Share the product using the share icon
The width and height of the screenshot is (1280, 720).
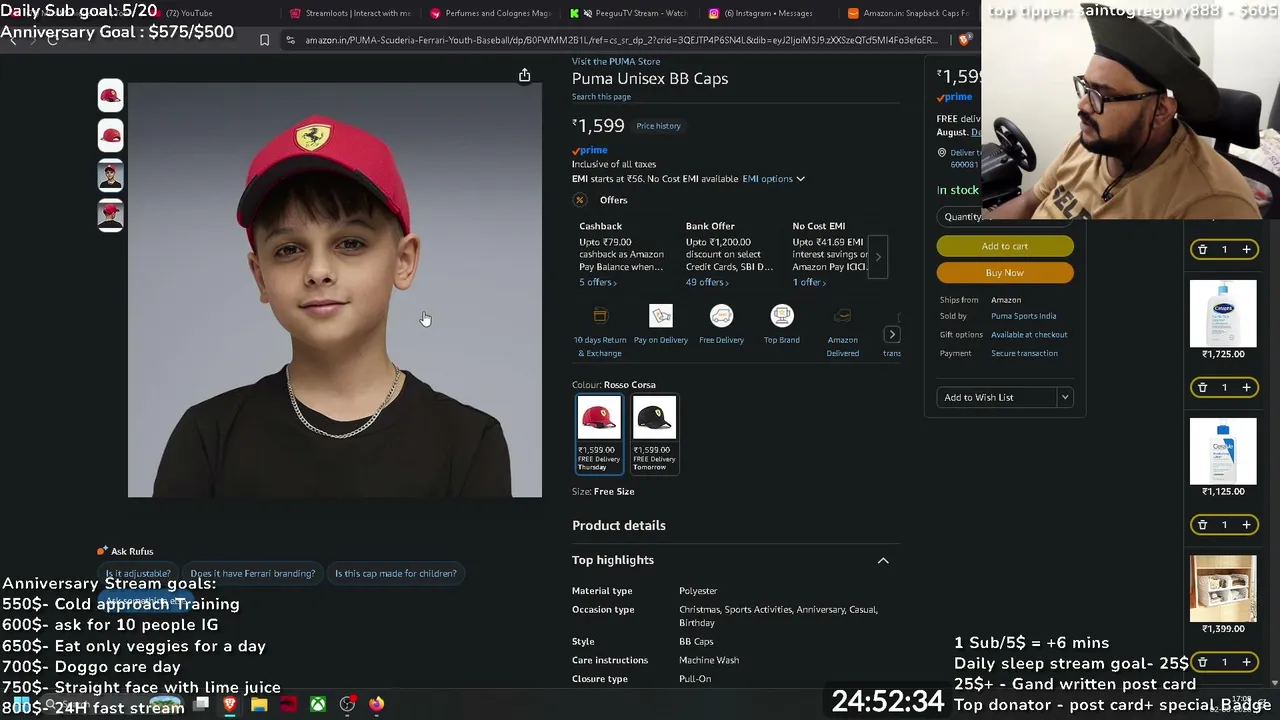pyautogui.click(x=524, y=75)
